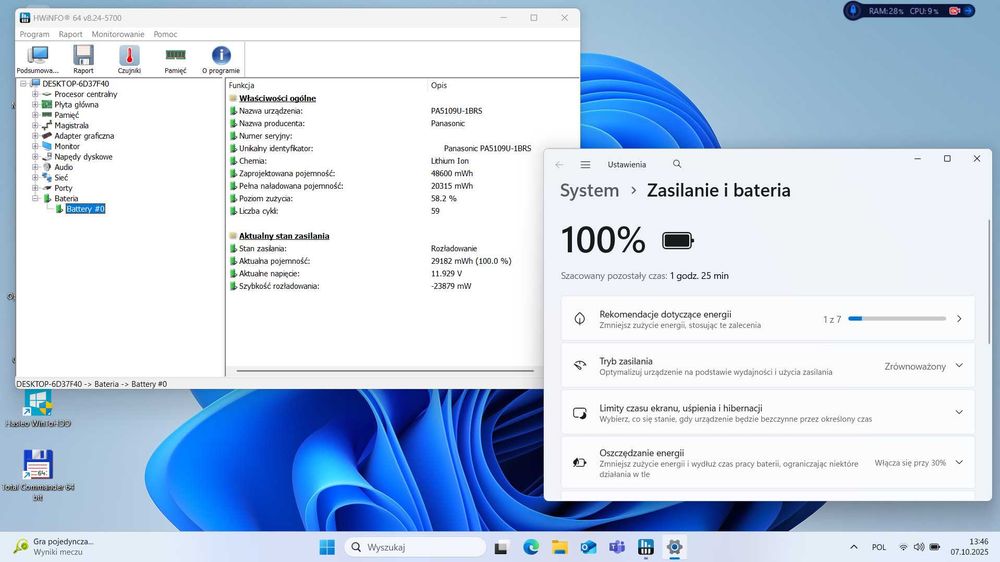Select the Audio item in the tree

click(63, 167)
